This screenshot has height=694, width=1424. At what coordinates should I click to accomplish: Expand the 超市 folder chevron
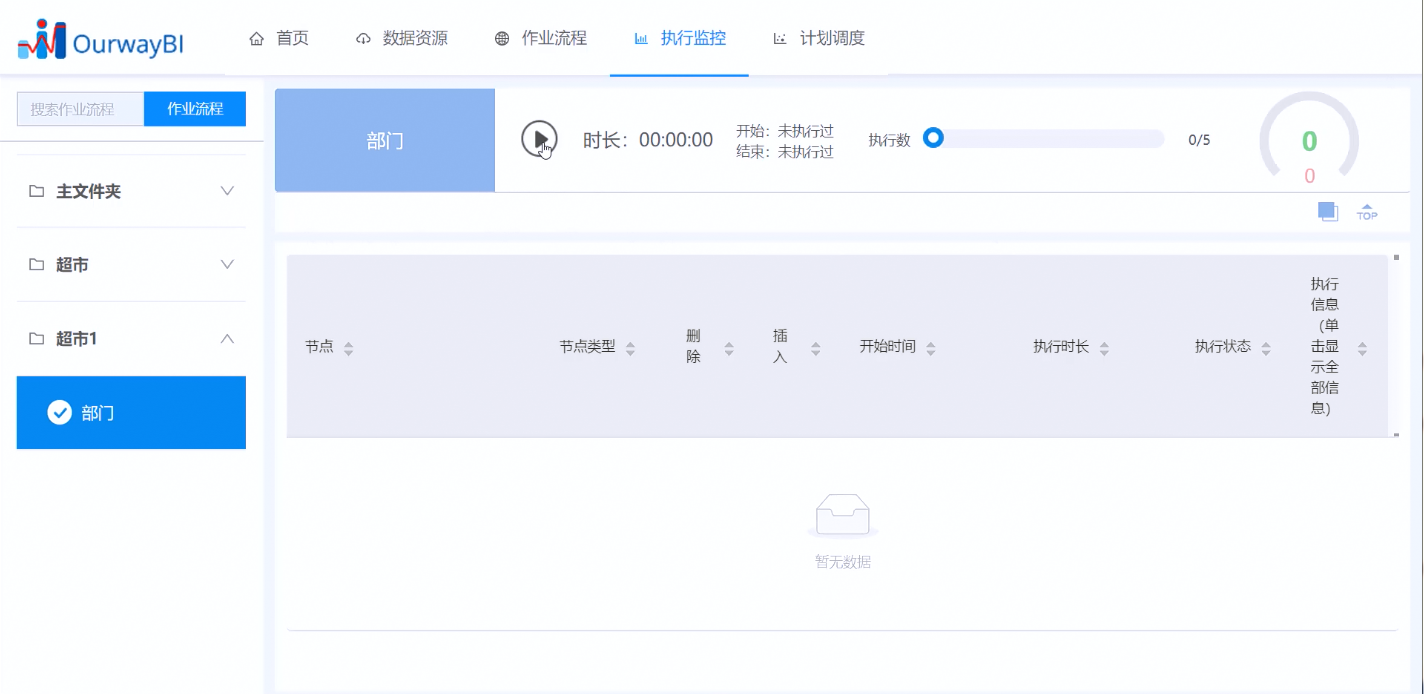point(227,265)
